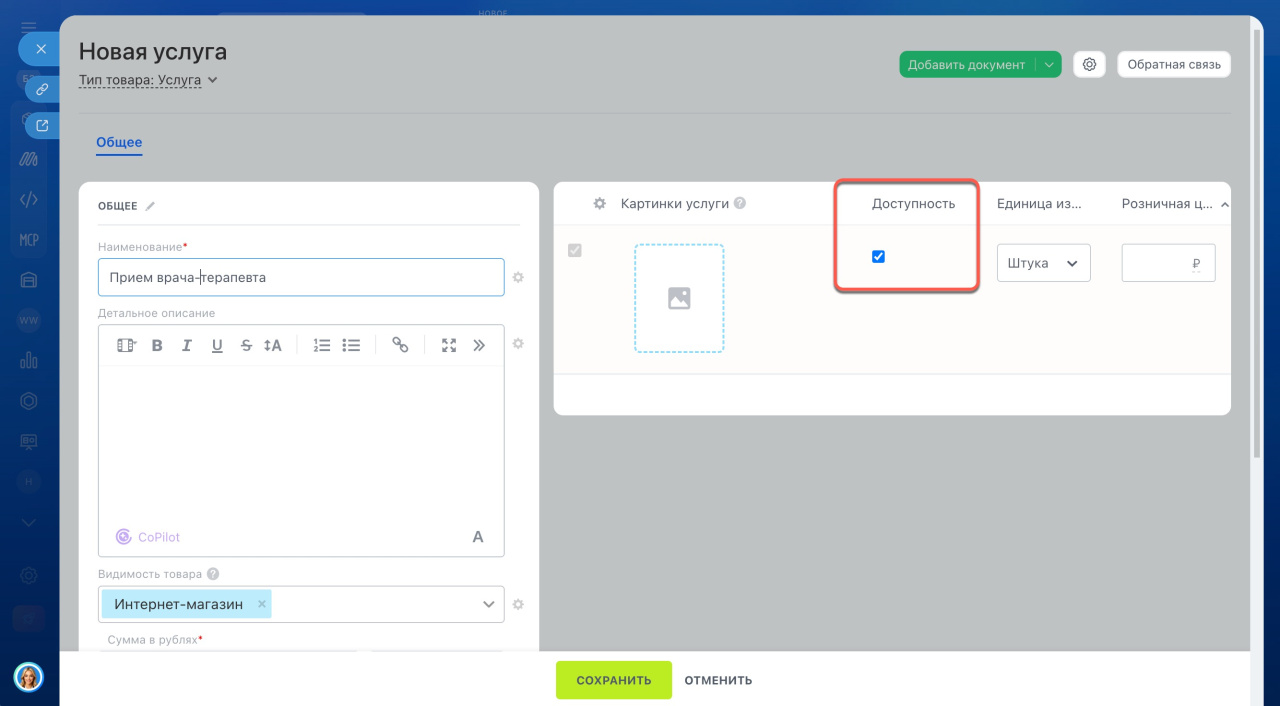Open the Видимость товара dropdown arrow
This screenshot has width=1280, height=706.
click(488, 604)
